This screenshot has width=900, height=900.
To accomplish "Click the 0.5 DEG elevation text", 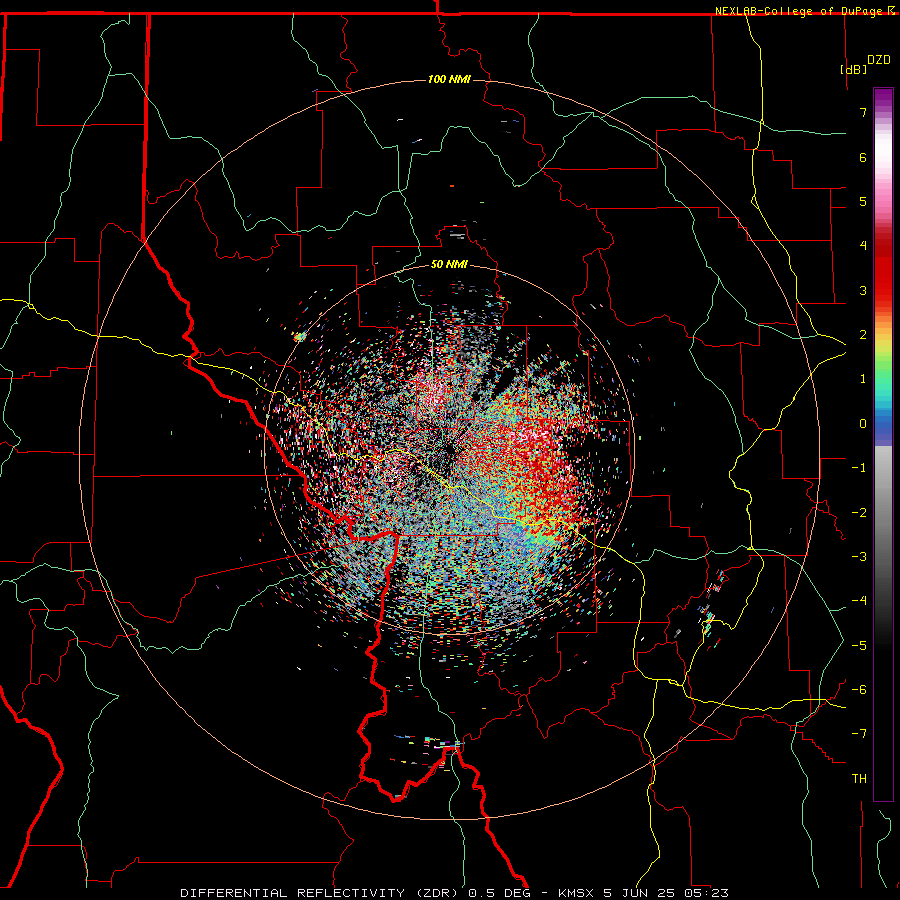I will 501,893.
